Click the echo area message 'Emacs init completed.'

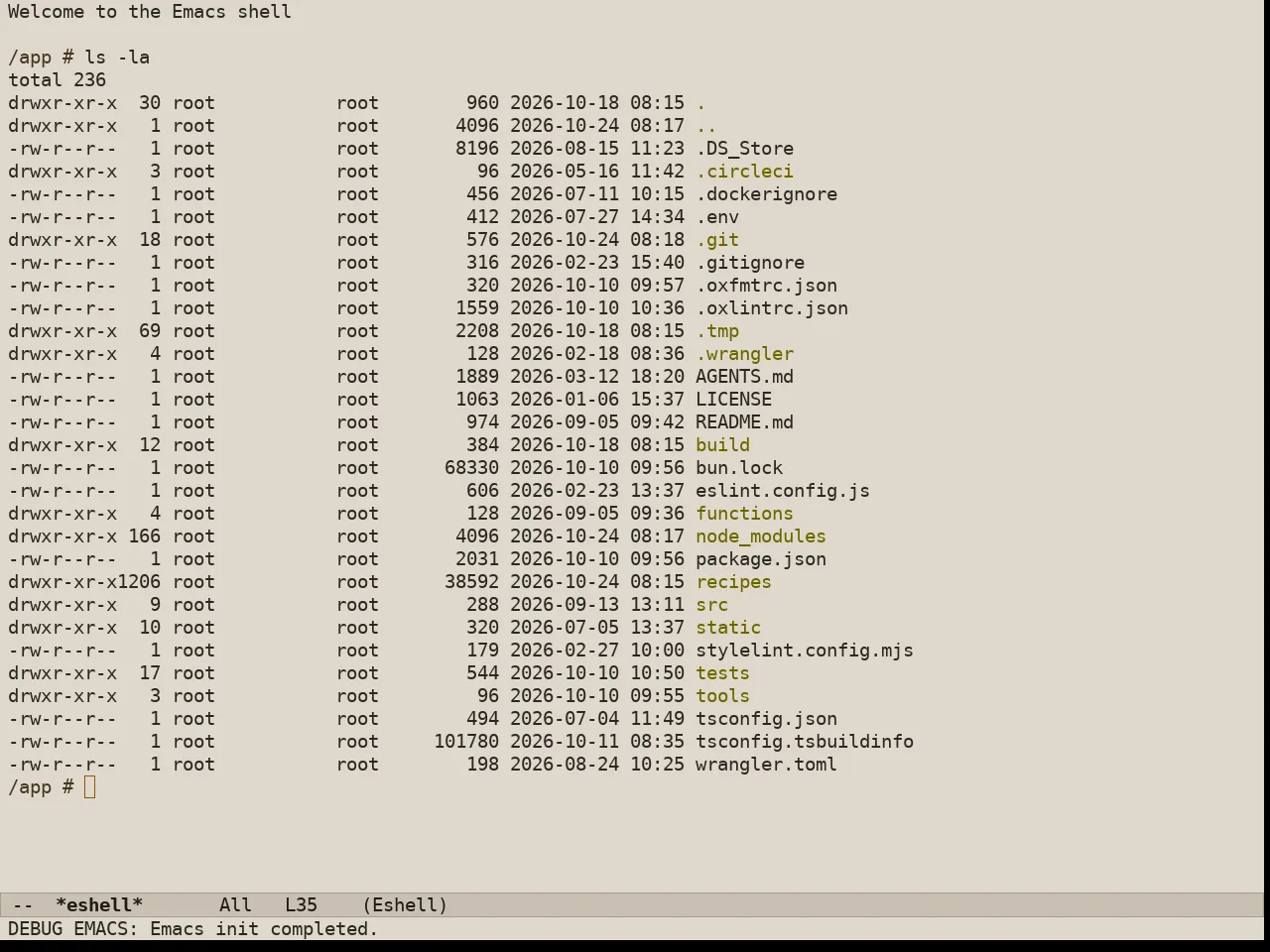[264, 929]
